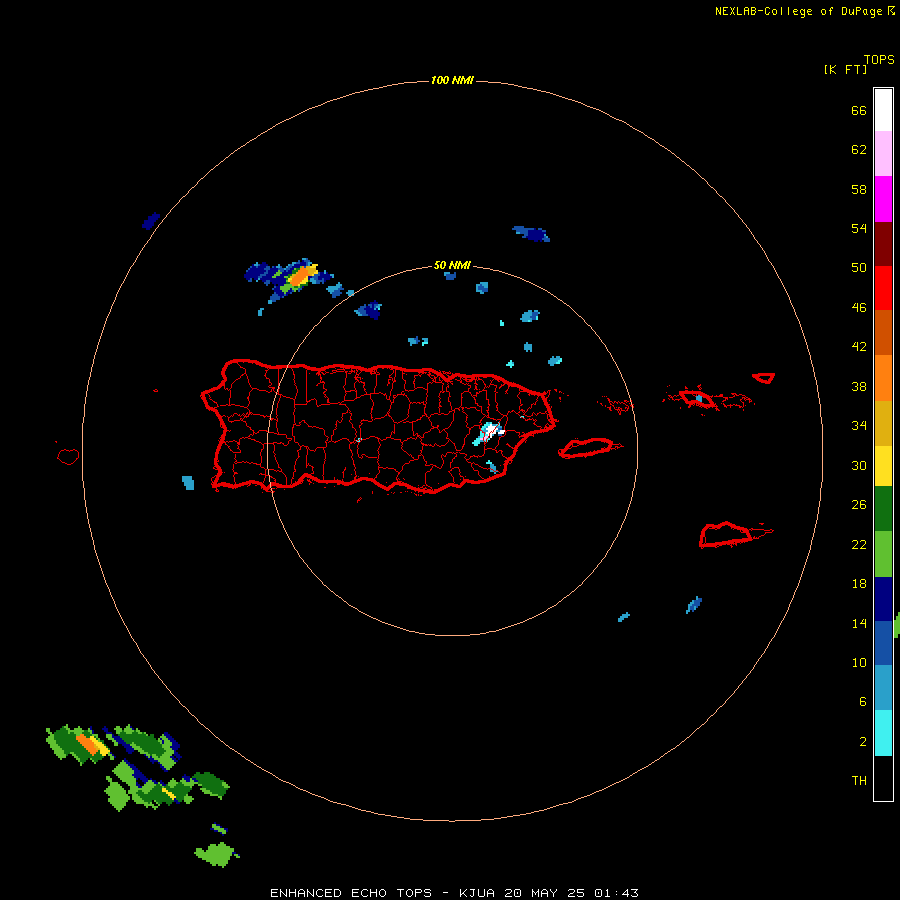Viewport: 900px width, 900px height.
Task: Click the "2" legend value
Action: pos(863,742)
